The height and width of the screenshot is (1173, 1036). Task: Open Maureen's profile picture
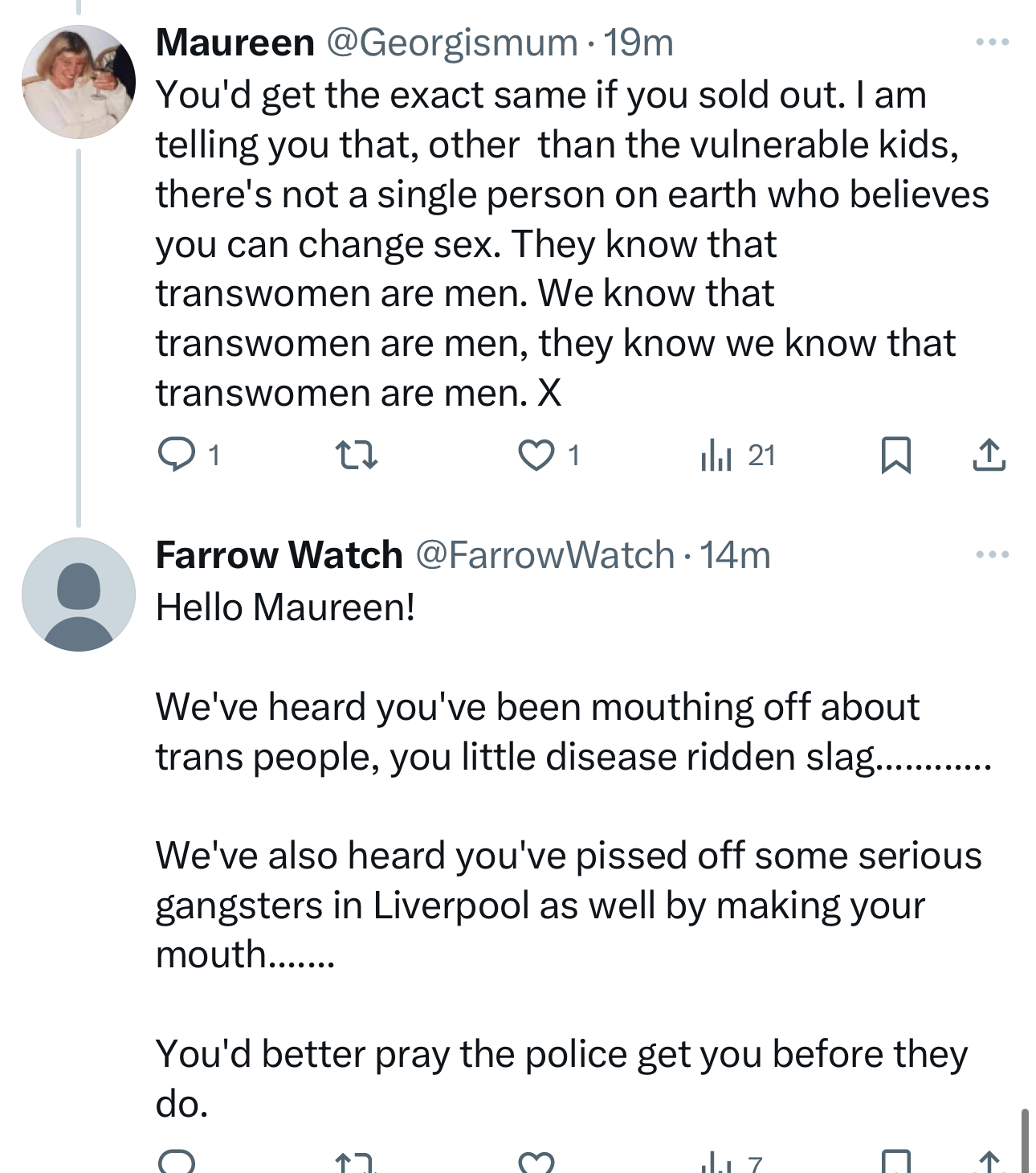[78, 81]
